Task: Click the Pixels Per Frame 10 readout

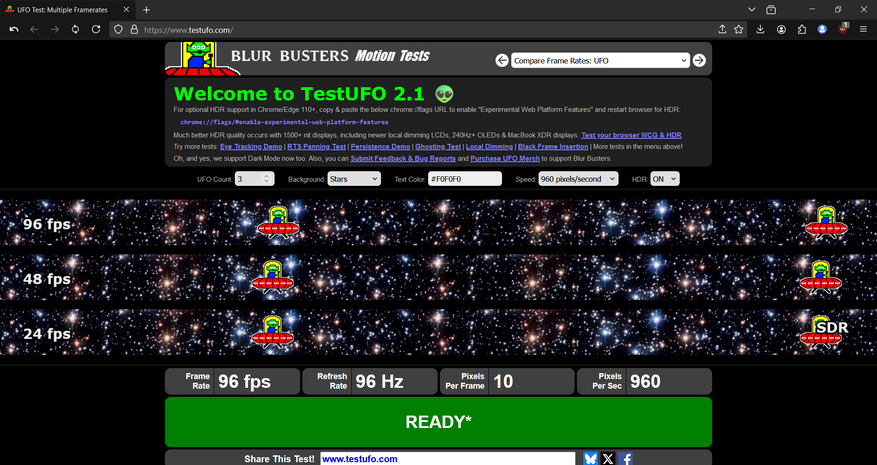Action: point(507,382)
